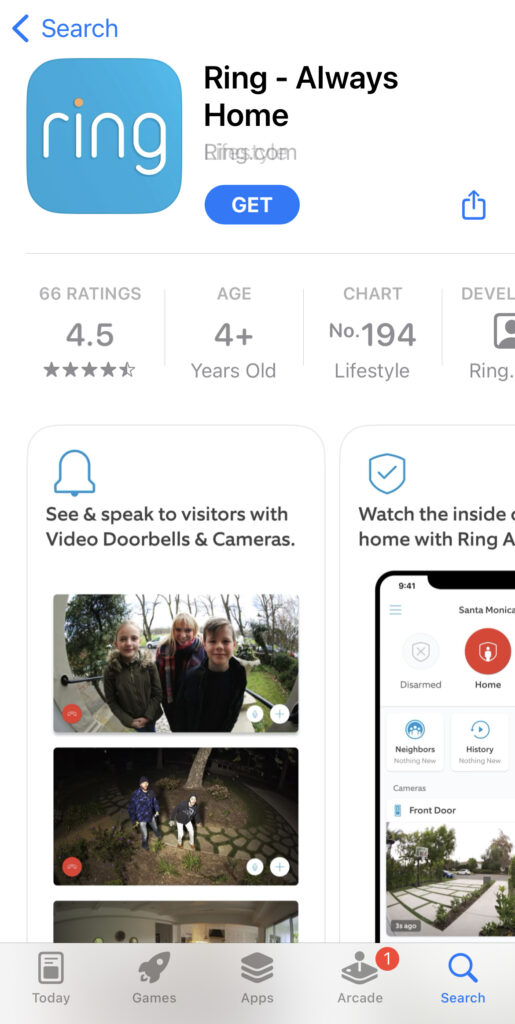Open the daytime family doorbell screenshot
515x1024 pixels.
click(x=176, y=663)
